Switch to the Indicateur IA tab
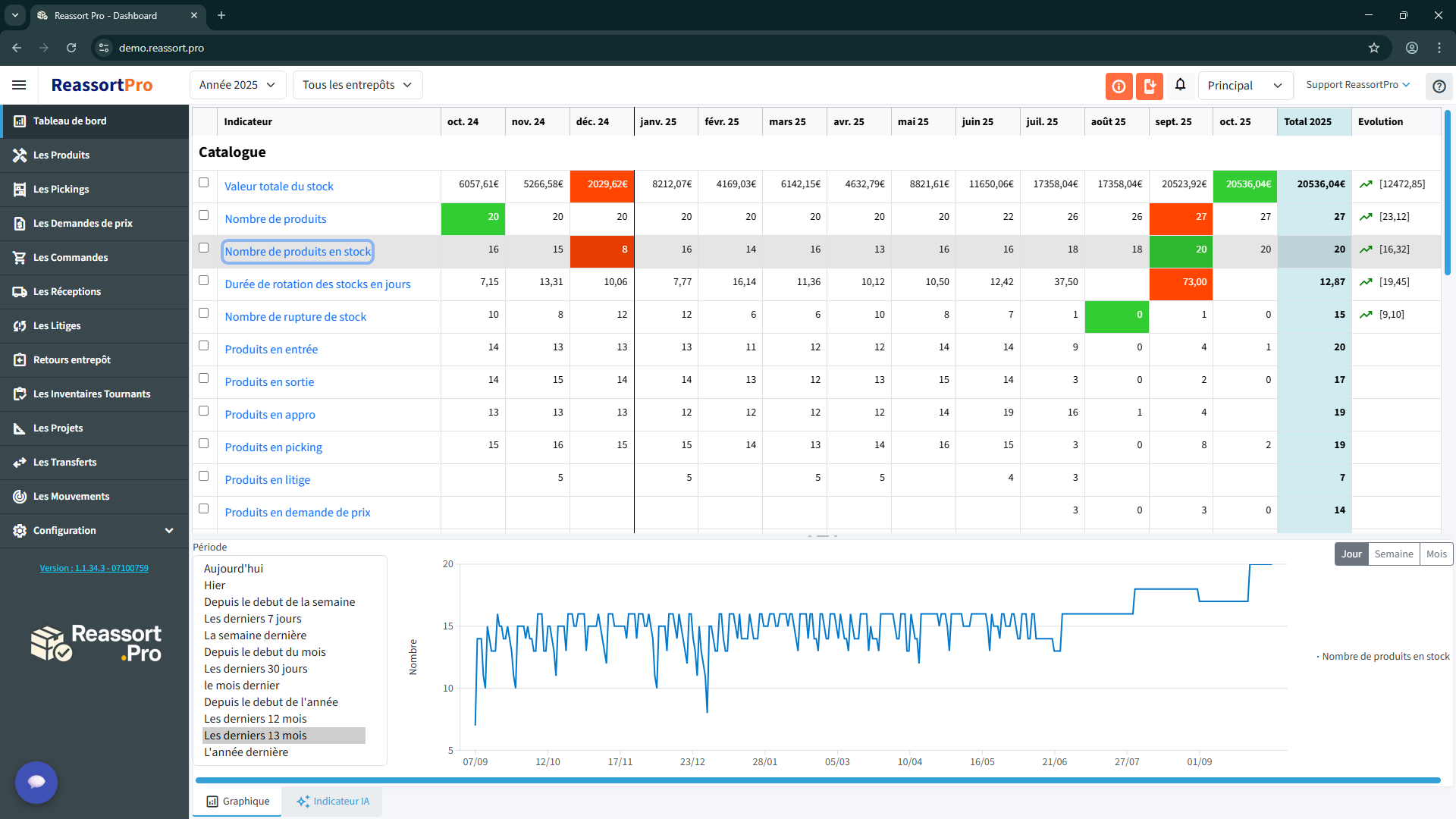The height and width of the screenshot is (819, 1456). 331,801
